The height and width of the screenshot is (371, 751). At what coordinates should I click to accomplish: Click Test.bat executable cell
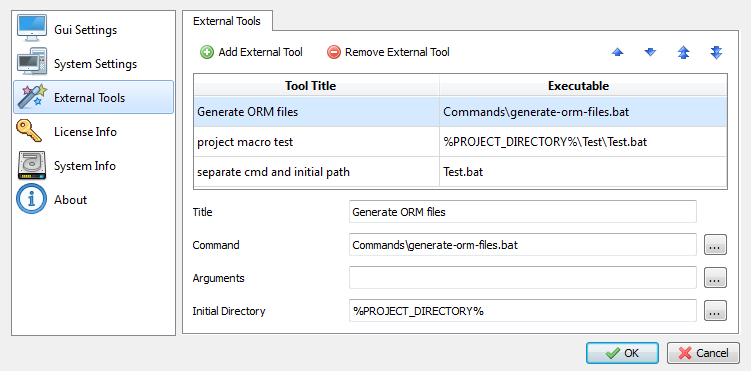point(583,171)
